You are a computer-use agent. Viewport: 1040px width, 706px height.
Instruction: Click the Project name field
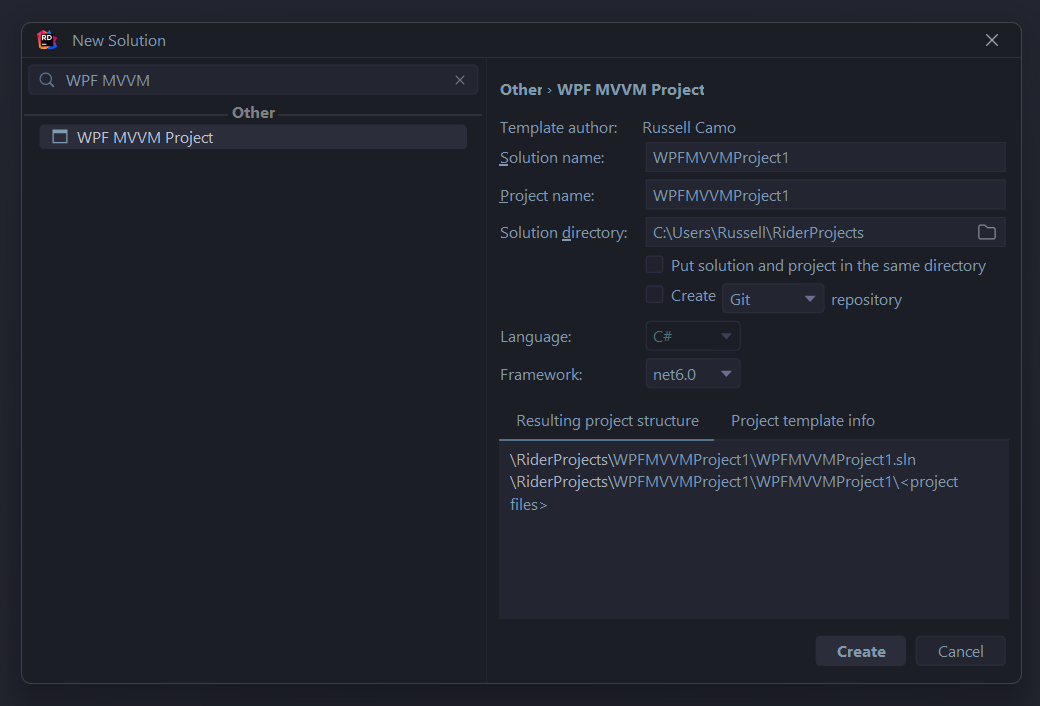(825, 196)
